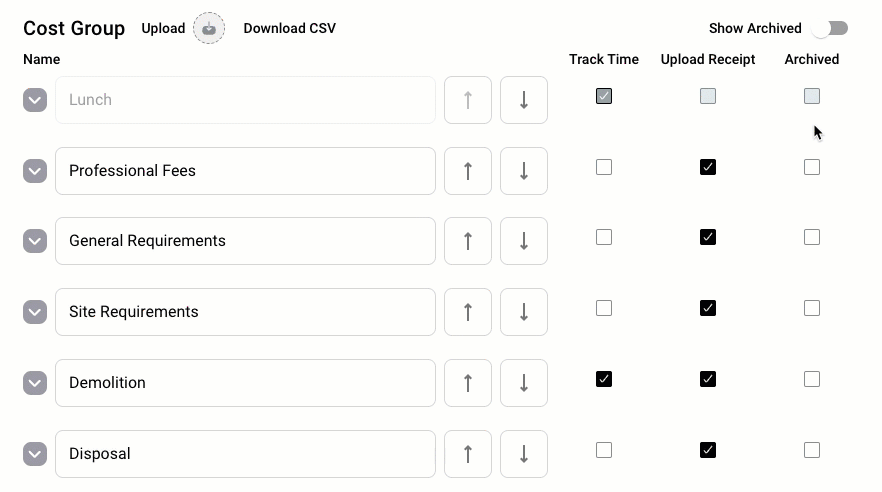Click the Download CSV link
Image resolution: width=882 pixels, height=492 pixels.
click(290, 28)
